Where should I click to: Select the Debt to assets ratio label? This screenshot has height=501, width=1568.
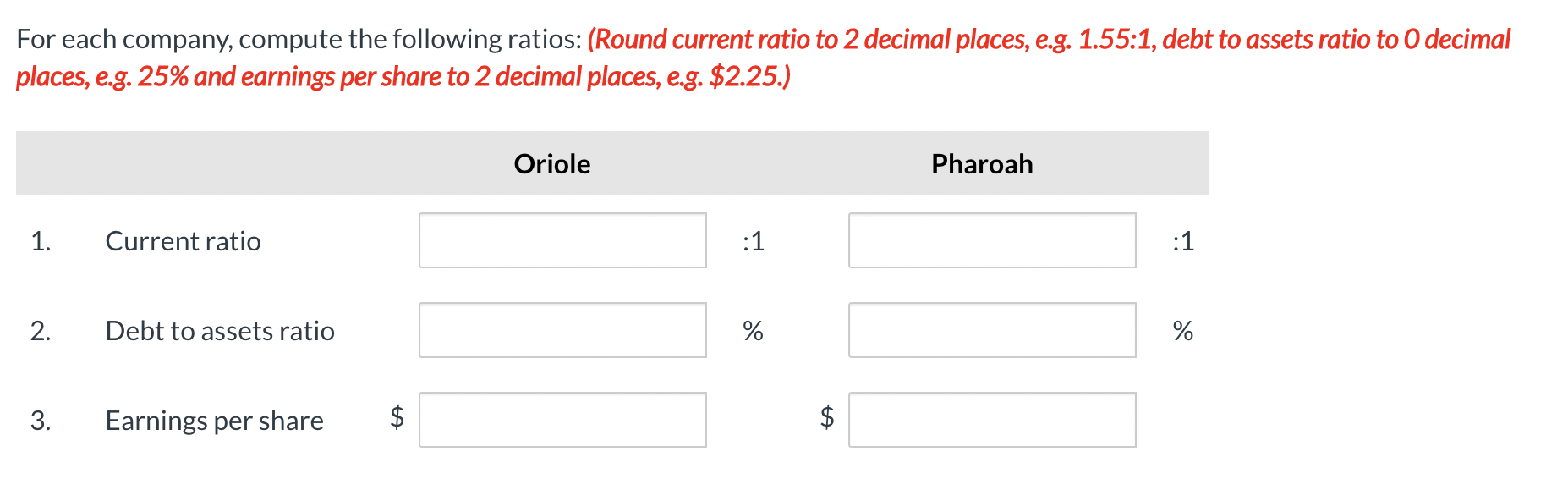(220, 331)
